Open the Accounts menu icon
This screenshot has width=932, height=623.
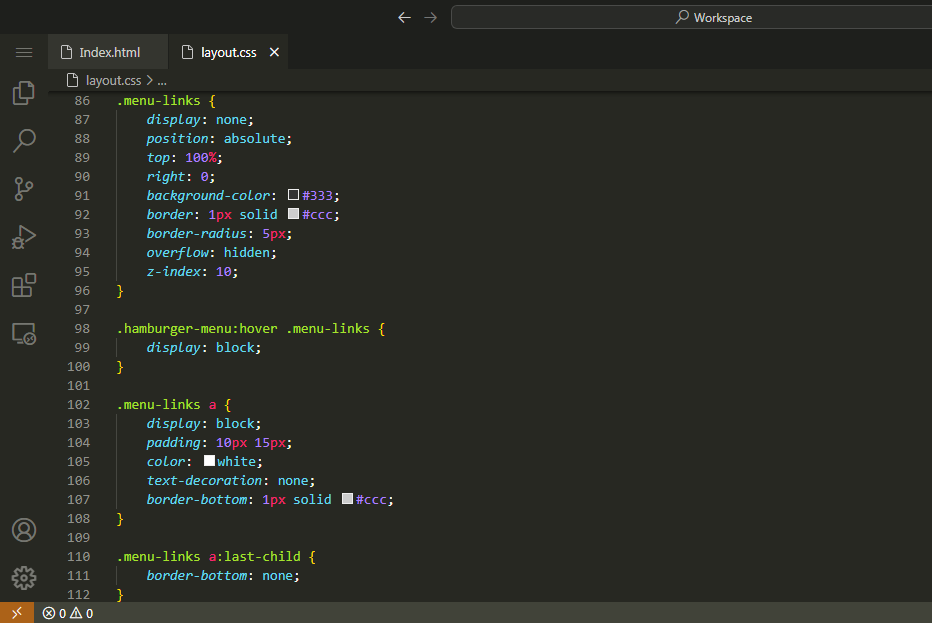24,530
